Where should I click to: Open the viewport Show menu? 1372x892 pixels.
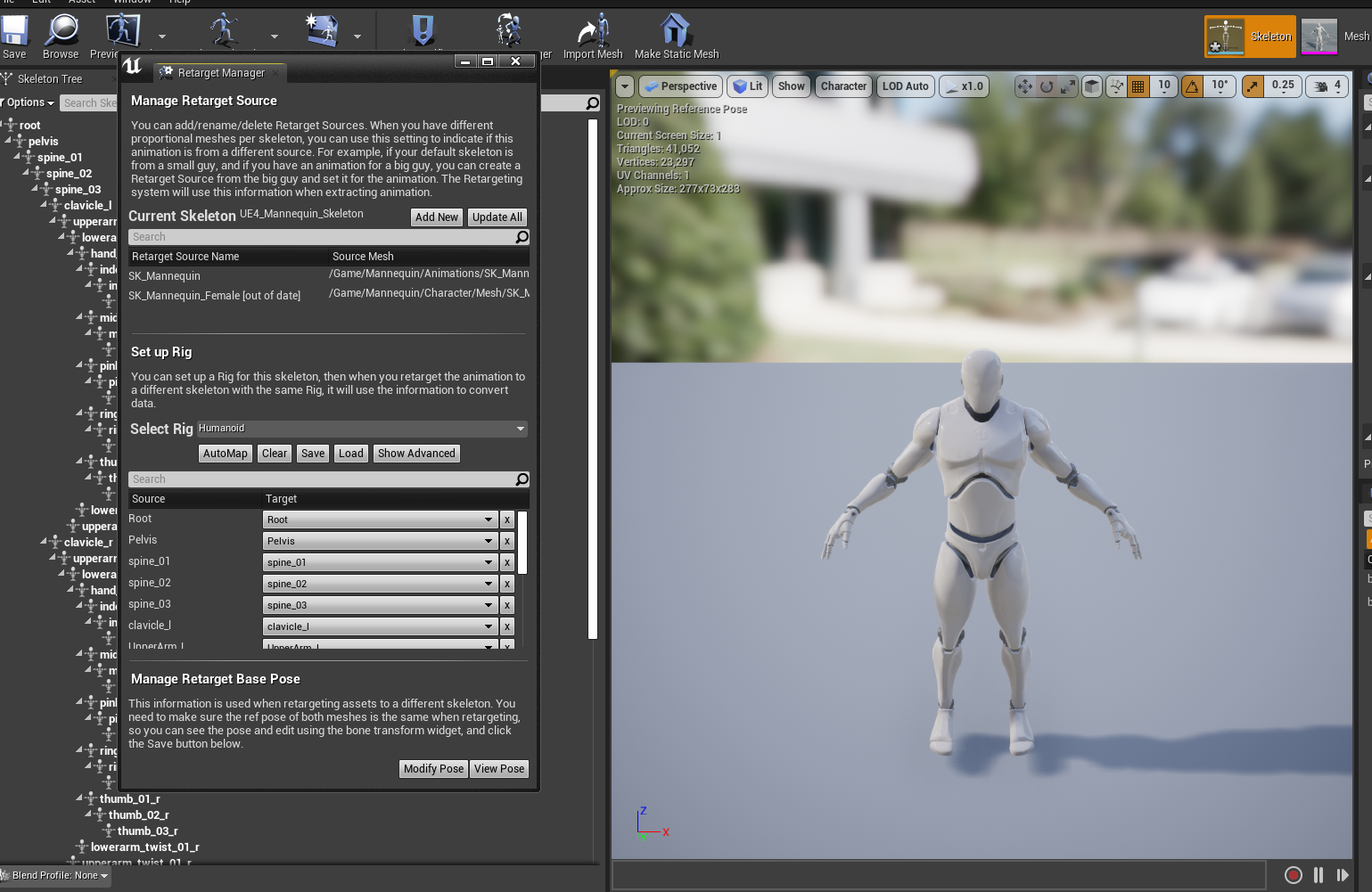point(791,86)
